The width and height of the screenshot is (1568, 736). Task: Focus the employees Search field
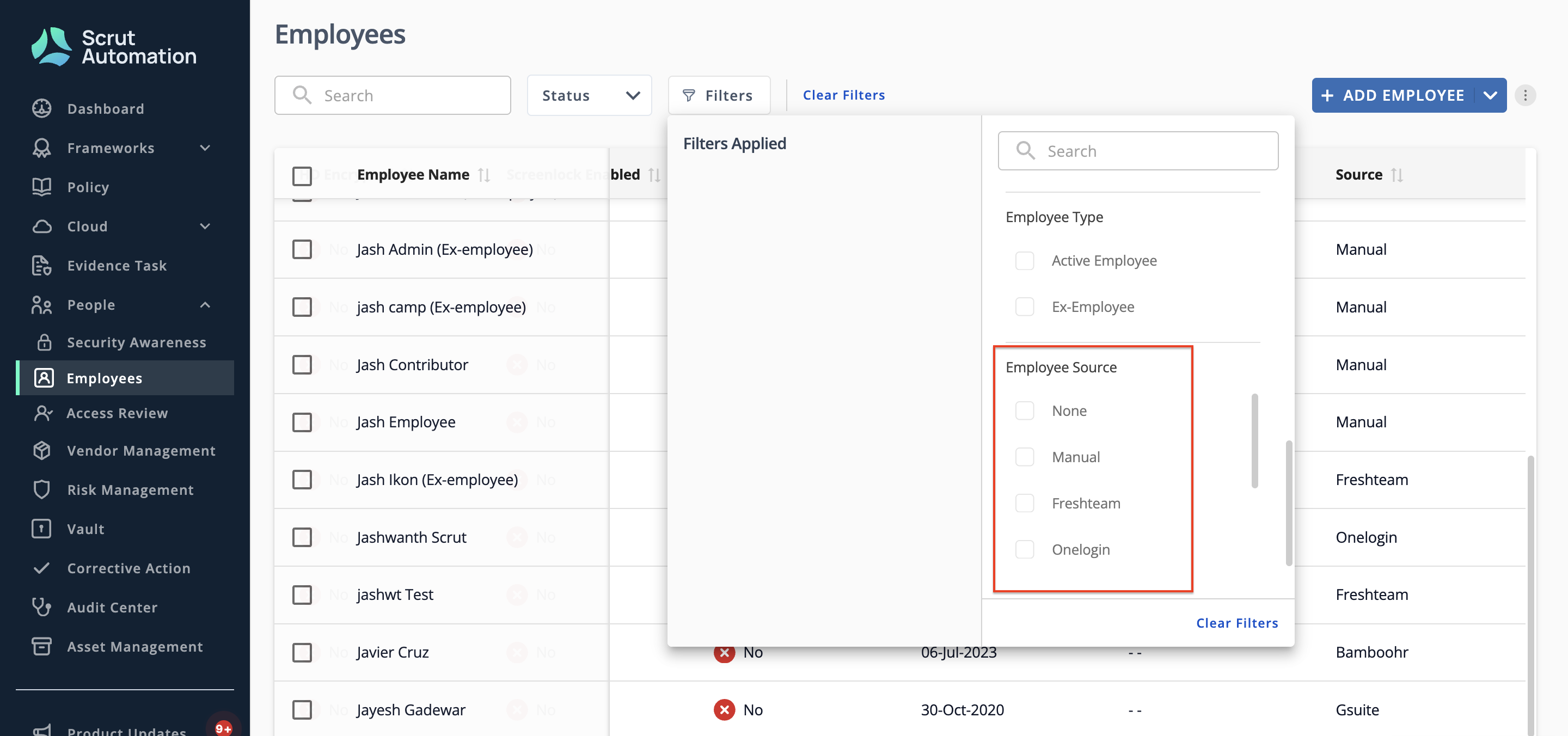pos(393,96)
